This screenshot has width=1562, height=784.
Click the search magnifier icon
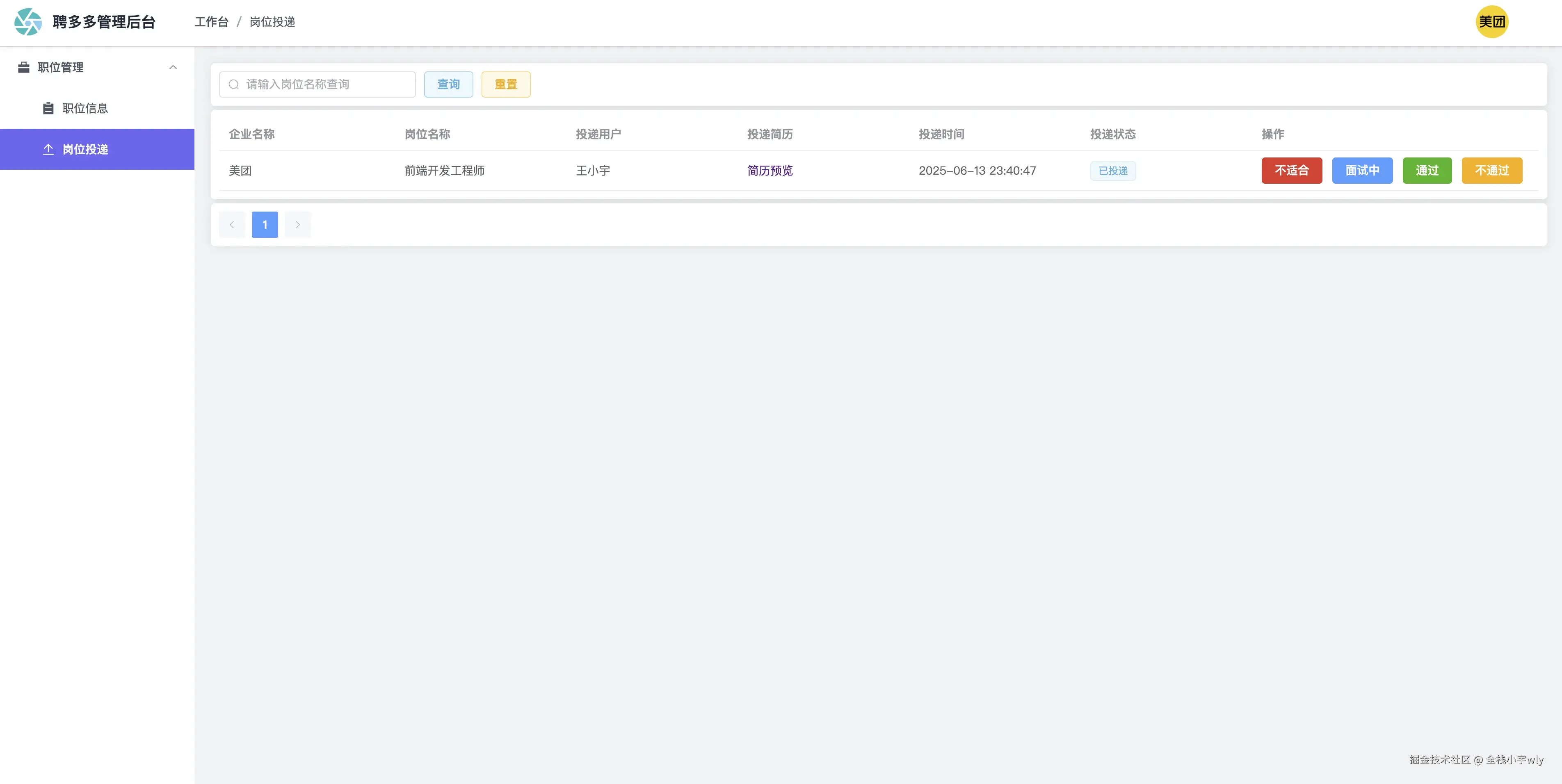coord(233,84)
